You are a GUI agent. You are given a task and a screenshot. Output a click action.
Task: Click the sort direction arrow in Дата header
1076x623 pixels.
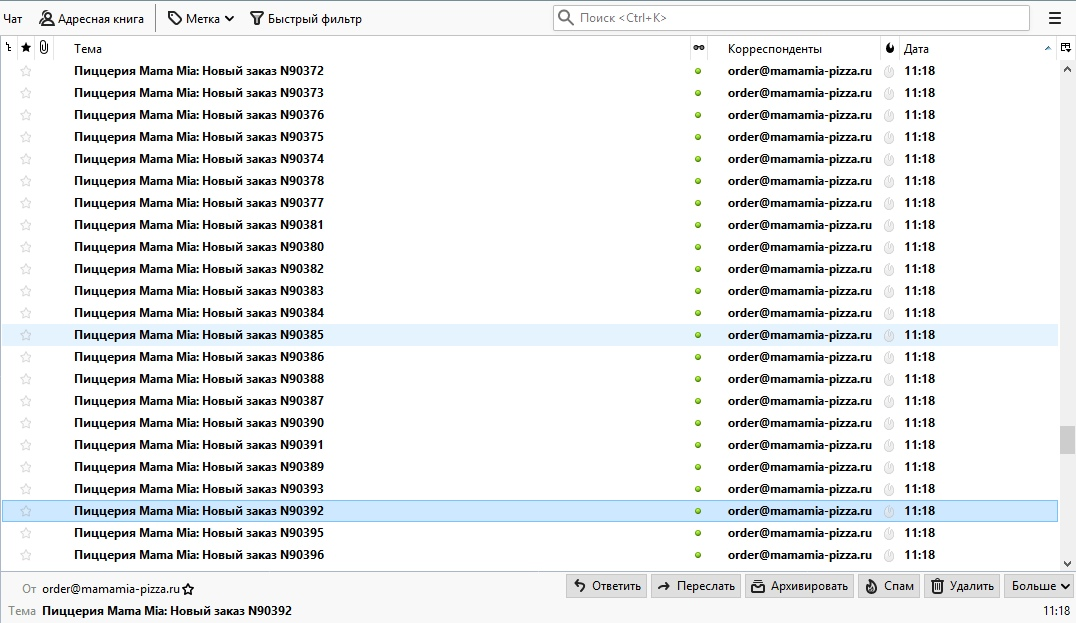1048,48
